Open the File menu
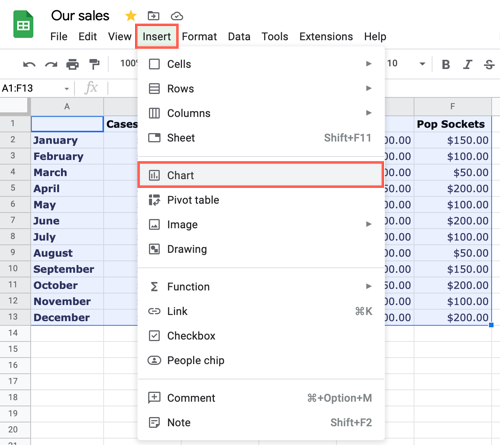 (x=59, y=36)
